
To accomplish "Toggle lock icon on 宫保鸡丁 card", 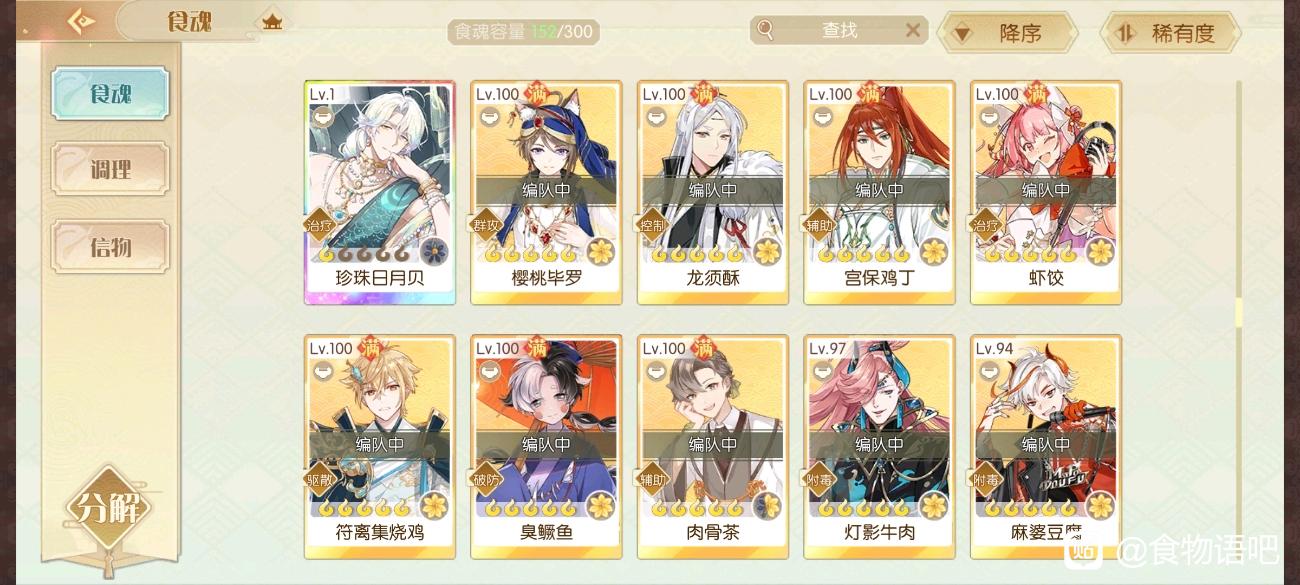I will point(823,118).
